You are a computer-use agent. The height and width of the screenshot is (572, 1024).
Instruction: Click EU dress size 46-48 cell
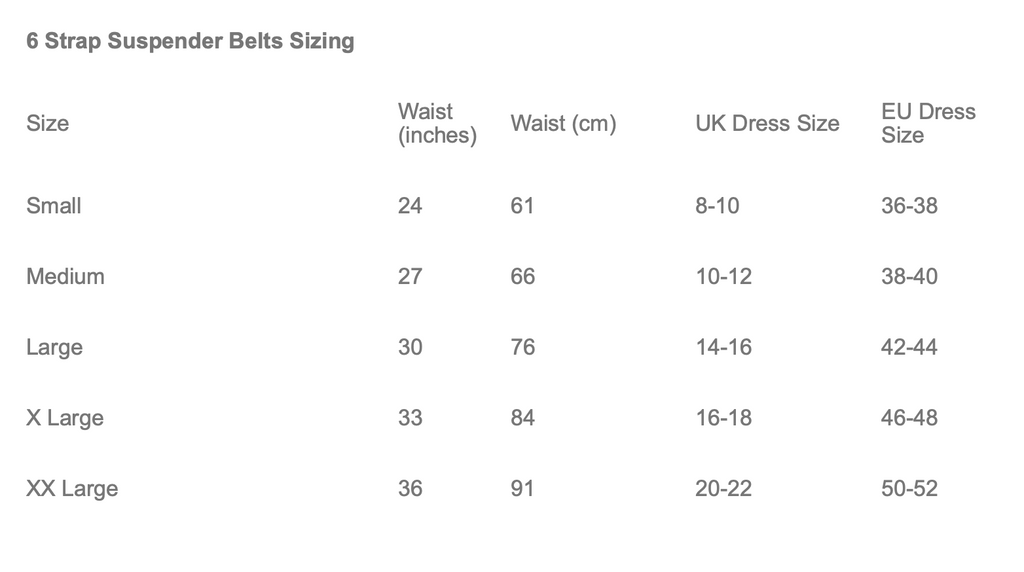click(x=909, y=418)
